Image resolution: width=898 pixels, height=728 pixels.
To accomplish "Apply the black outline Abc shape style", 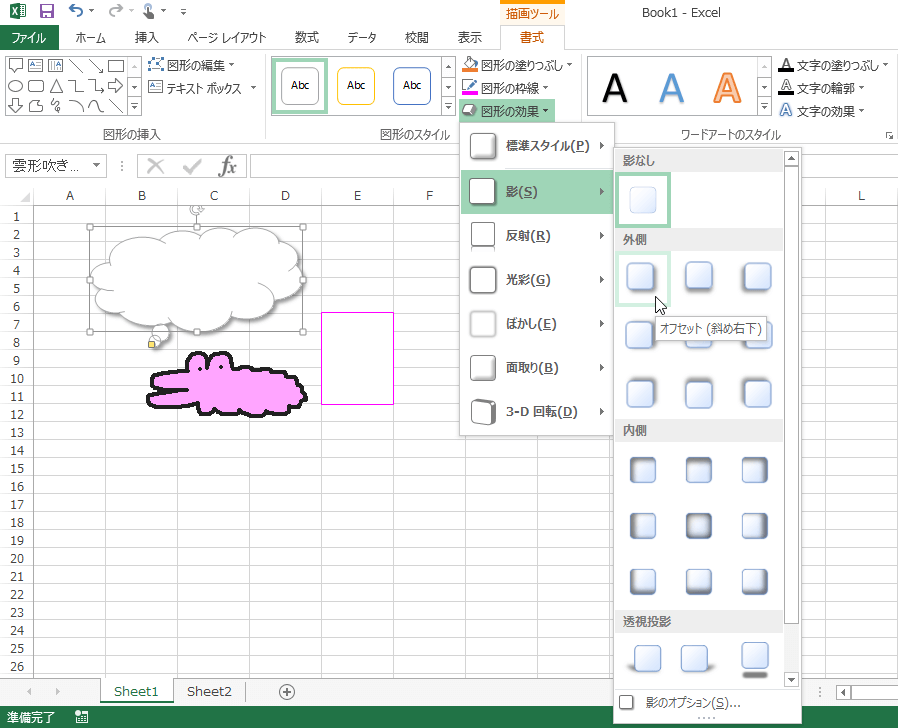I will pos(300,86).
